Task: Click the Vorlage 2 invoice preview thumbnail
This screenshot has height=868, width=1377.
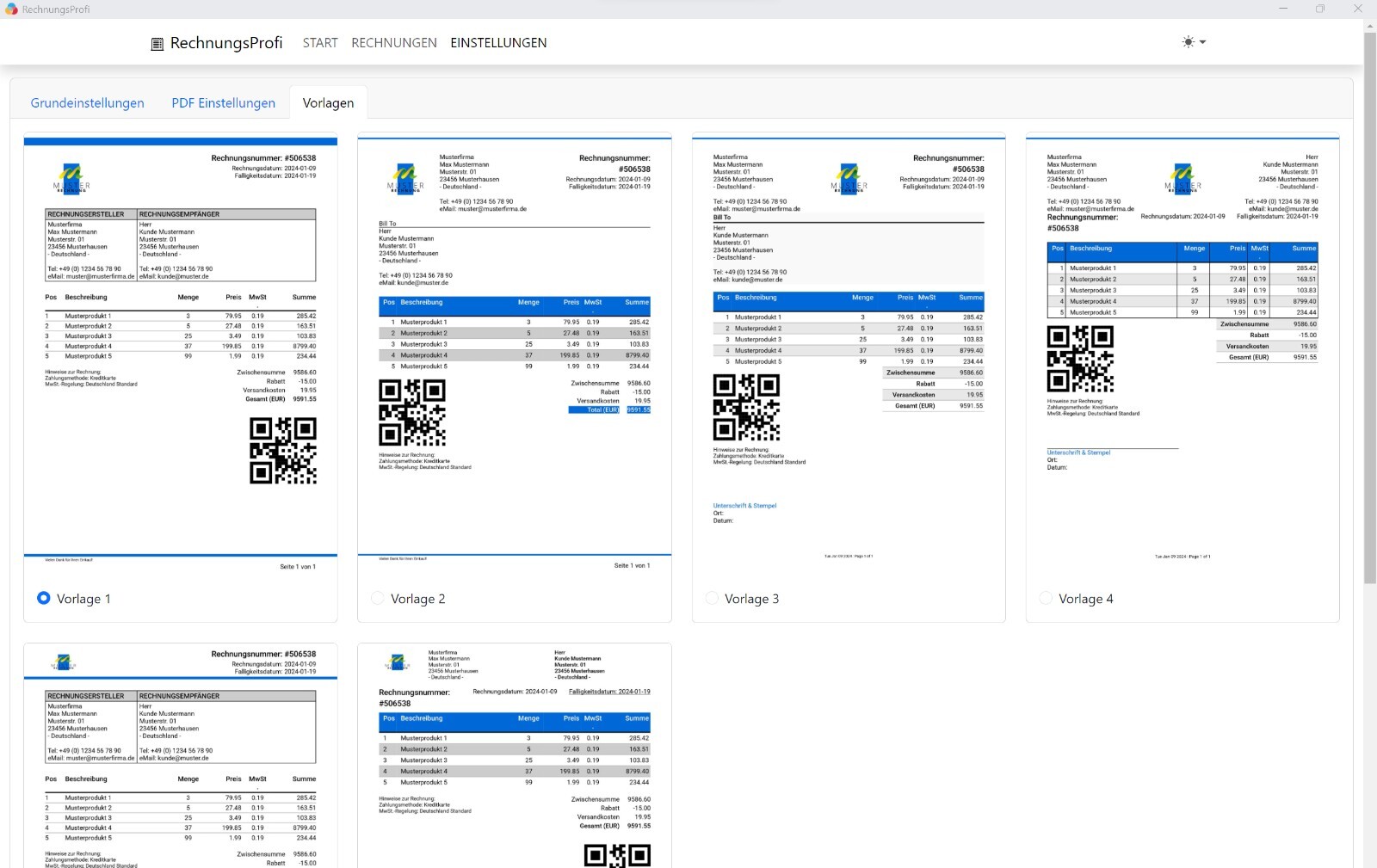Action: 515,354
